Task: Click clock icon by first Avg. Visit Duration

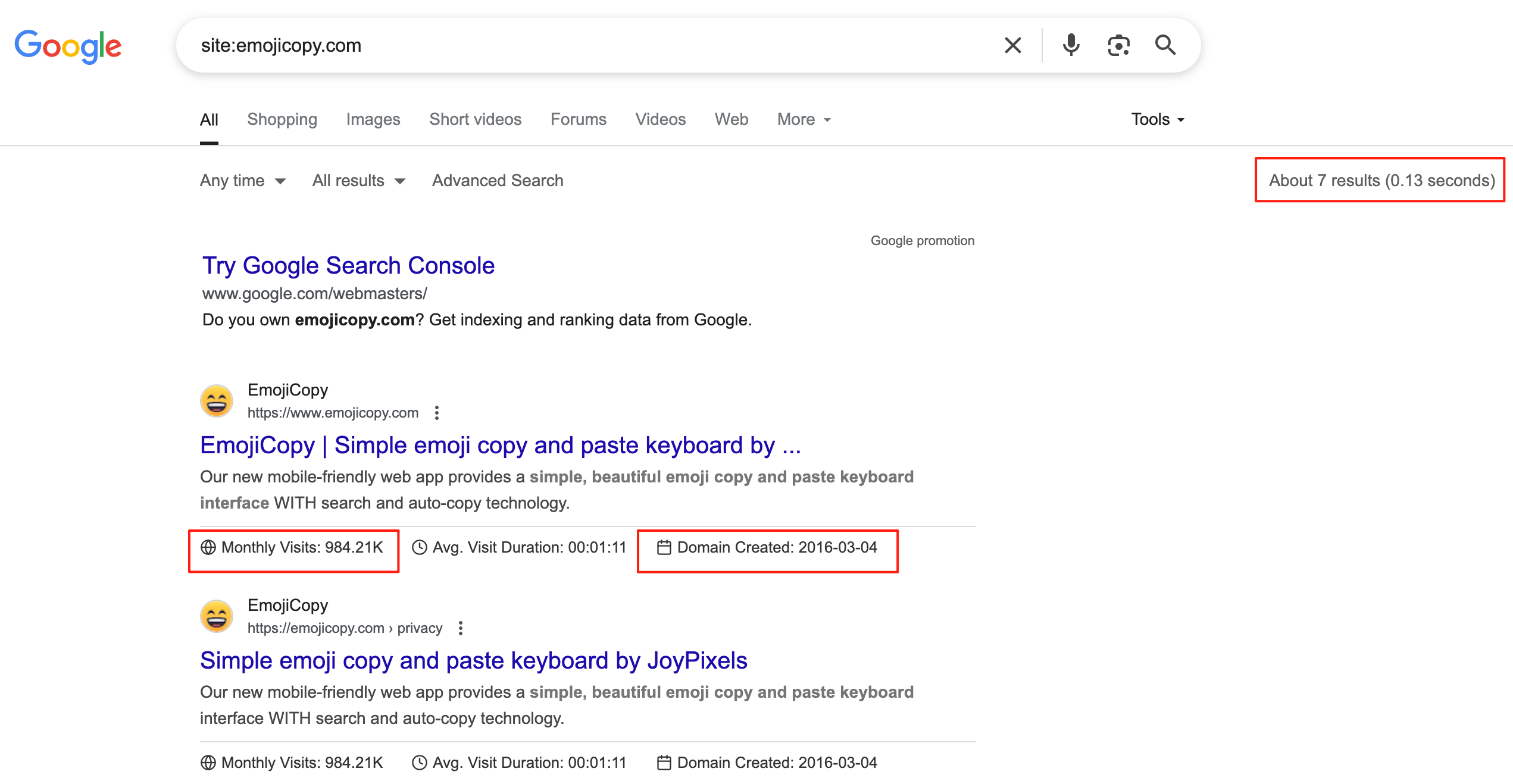Action: click(420, 547)
